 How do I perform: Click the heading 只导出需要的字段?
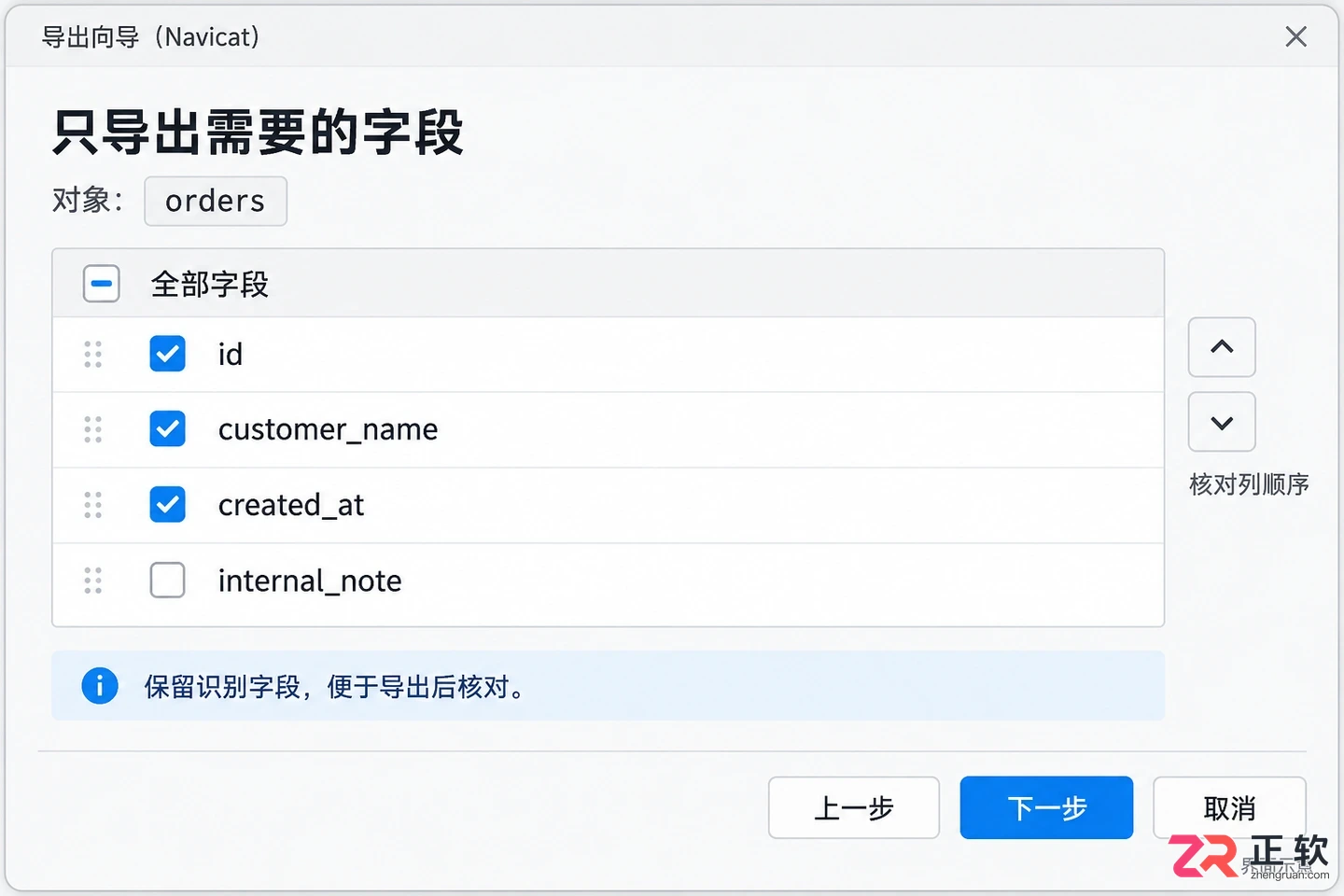pos(259,132)
